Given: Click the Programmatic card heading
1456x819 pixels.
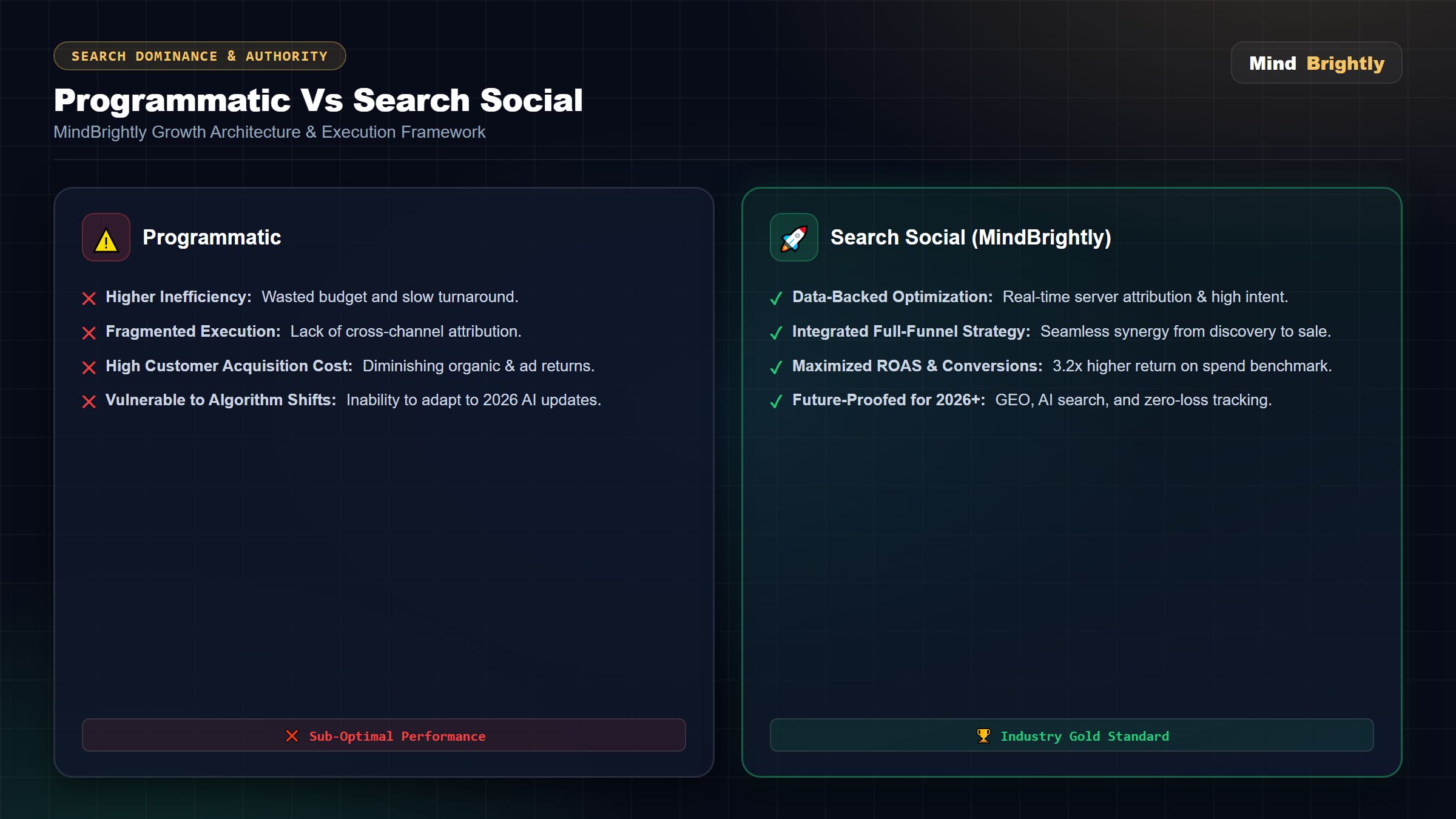Looking at the screenshot, I should (x=212, y=237).
